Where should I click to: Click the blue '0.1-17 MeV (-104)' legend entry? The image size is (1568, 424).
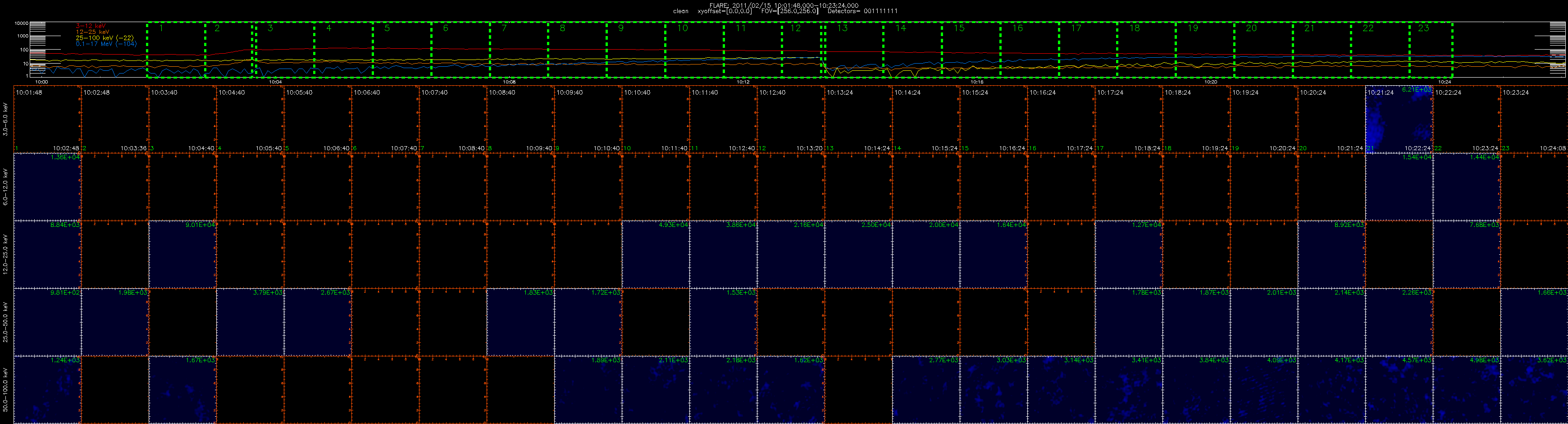pos(106,44)
